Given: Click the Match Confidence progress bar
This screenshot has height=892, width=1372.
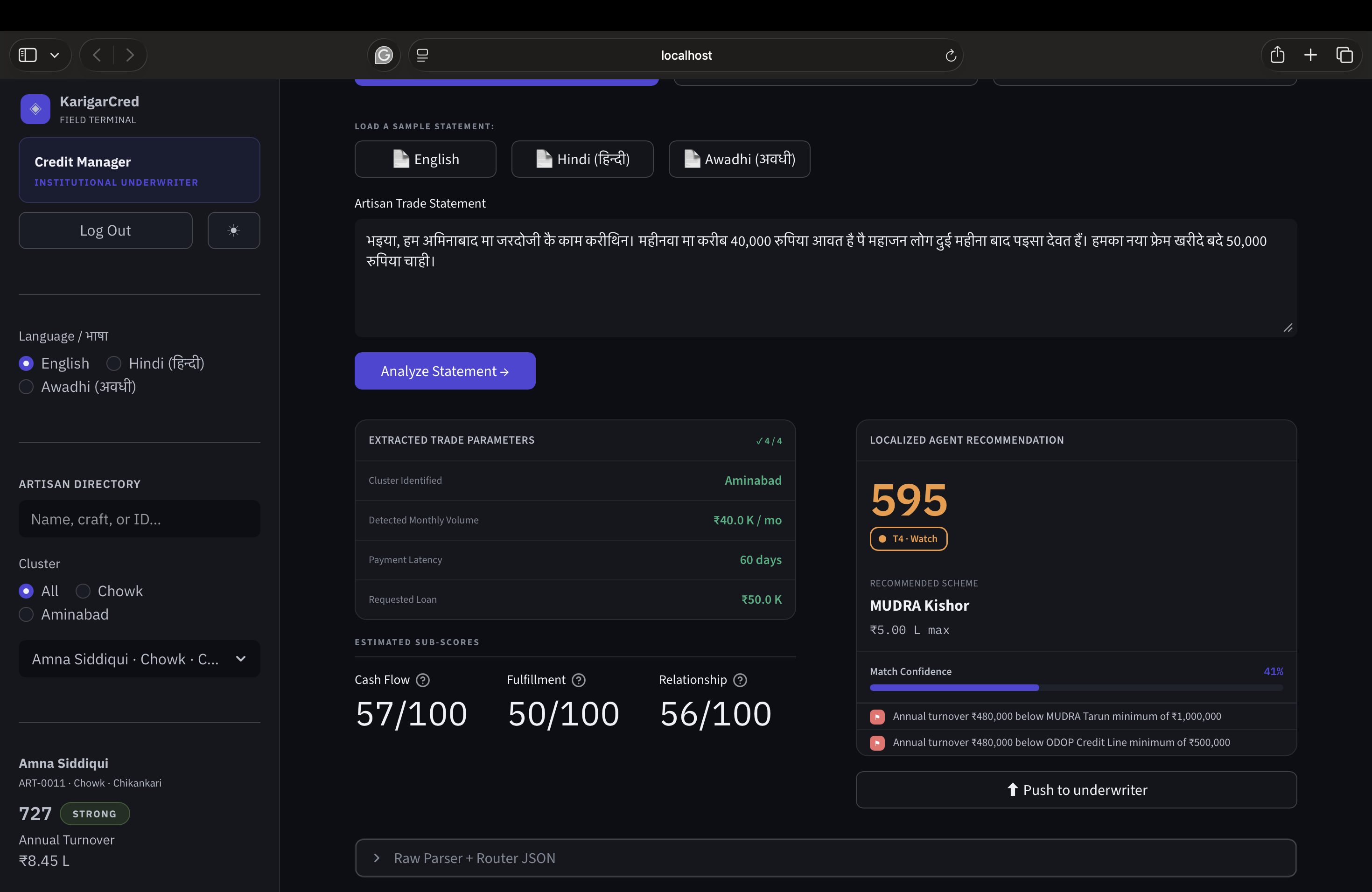Looking at the screenshot, I should tap(1076, 688).
